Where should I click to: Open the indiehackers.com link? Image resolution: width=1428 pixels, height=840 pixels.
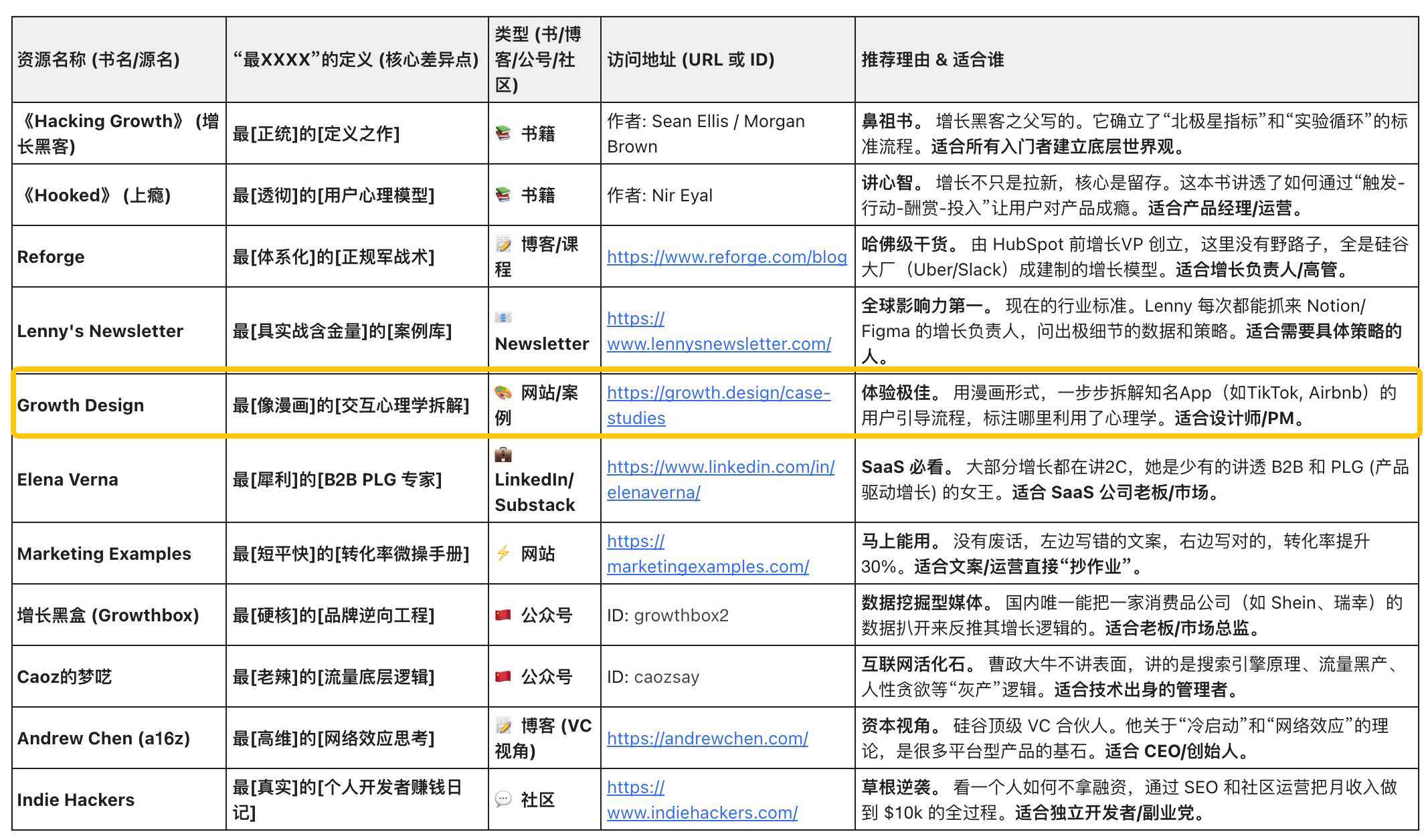(x=702, y=813)
